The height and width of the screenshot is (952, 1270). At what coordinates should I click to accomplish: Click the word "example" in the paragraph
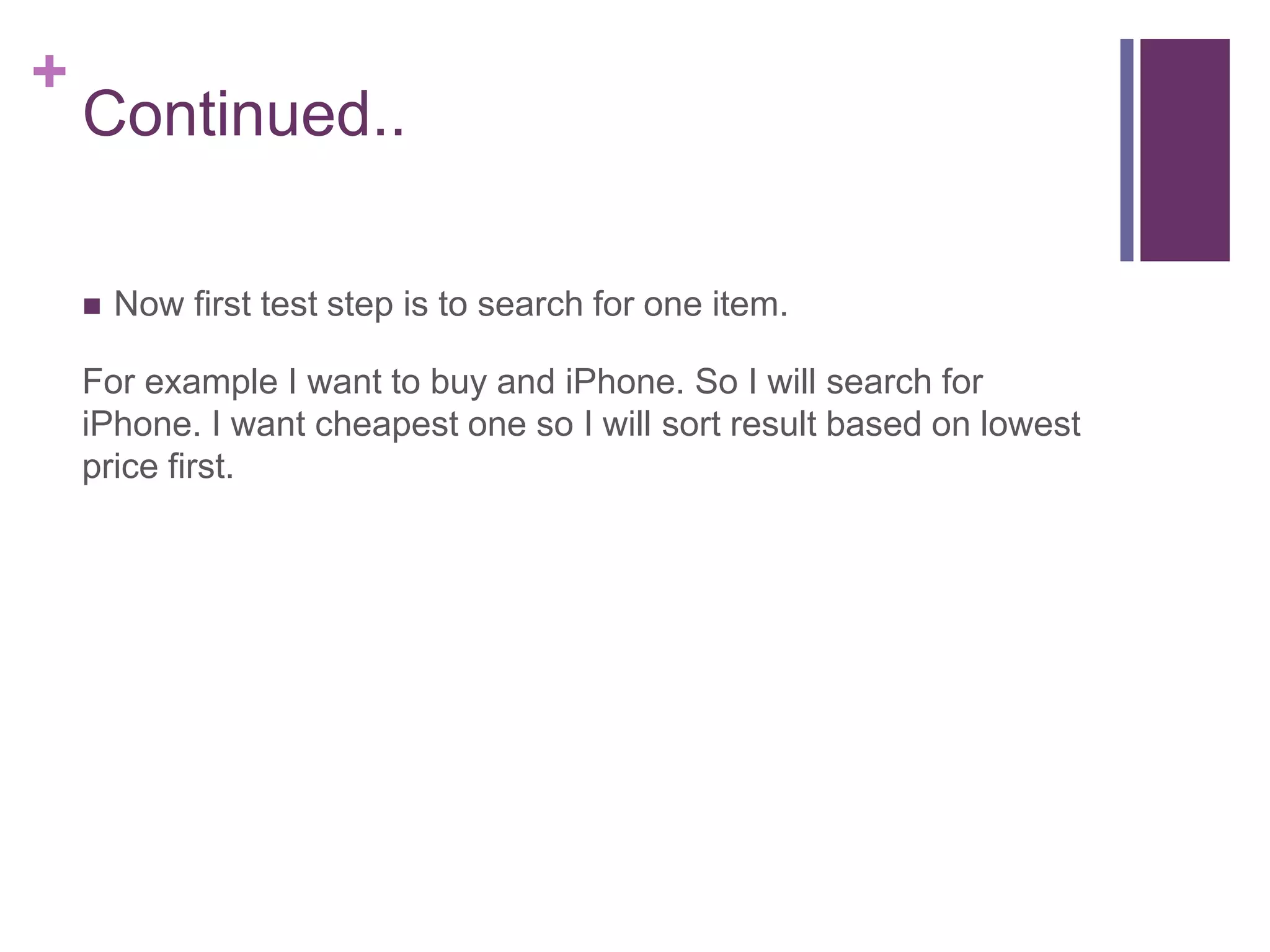(x=211, y=383)
